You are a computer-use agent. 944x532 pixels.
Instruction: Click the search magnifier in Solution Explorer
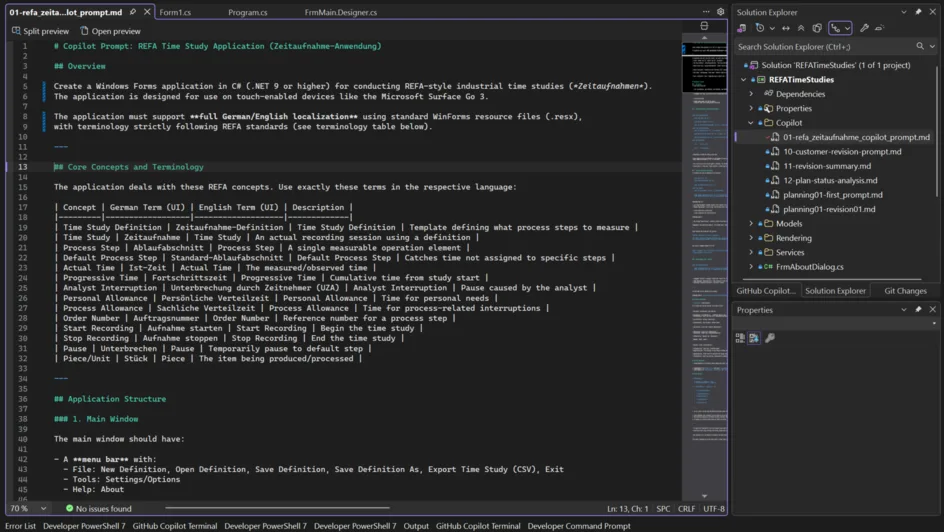tap(920, 46)
